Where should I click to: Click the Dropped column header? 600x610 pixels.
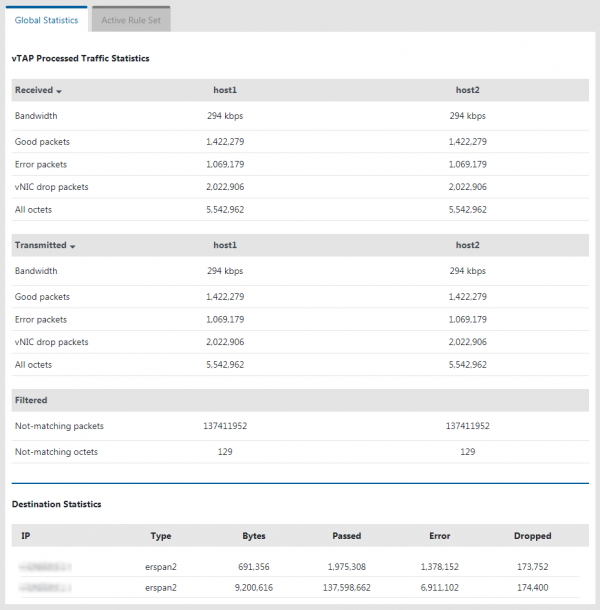(x=532, y=536)
